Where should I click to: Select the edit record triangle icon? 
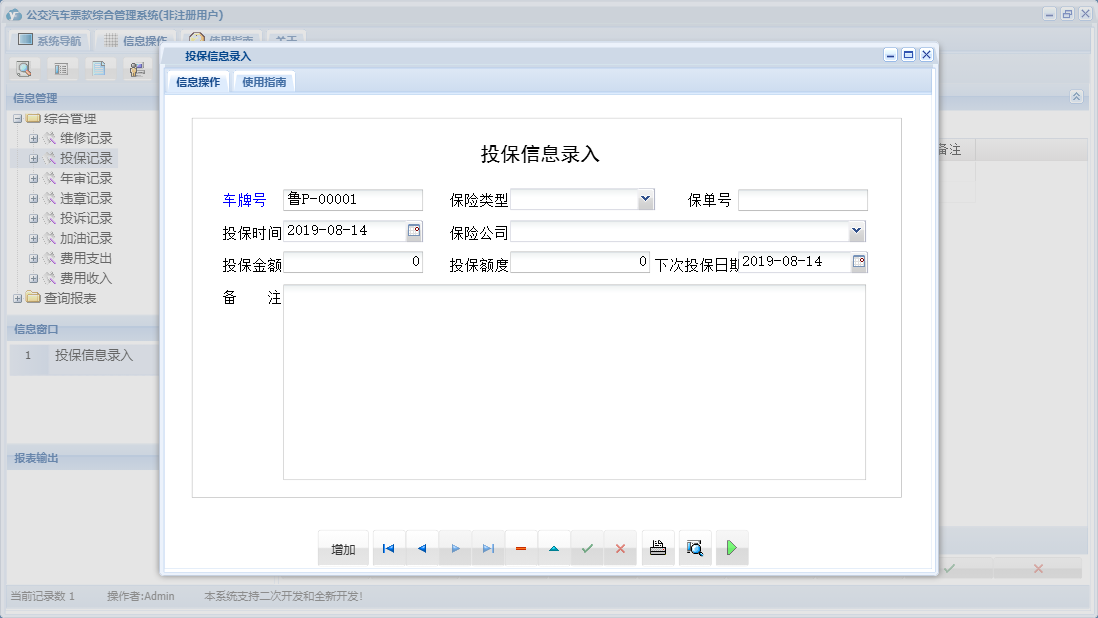(554, 547)
